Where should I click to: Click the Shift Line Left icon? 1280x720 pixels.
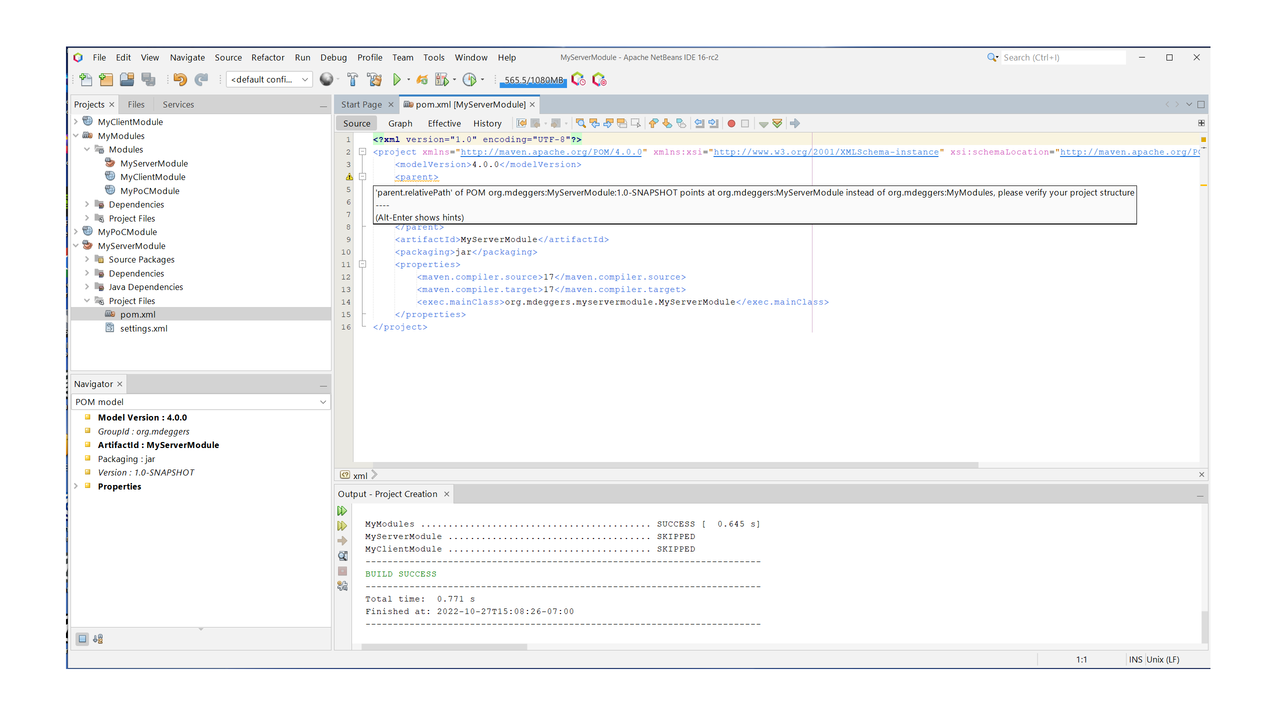(699, 123)
